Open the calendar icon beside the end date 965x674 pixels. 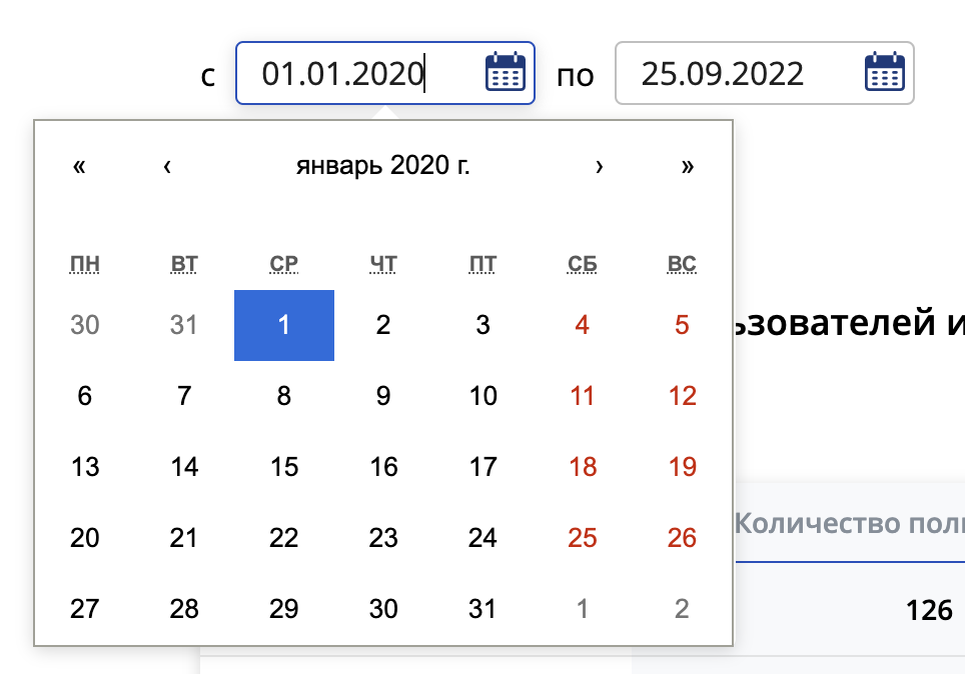[x=884, y=72]
